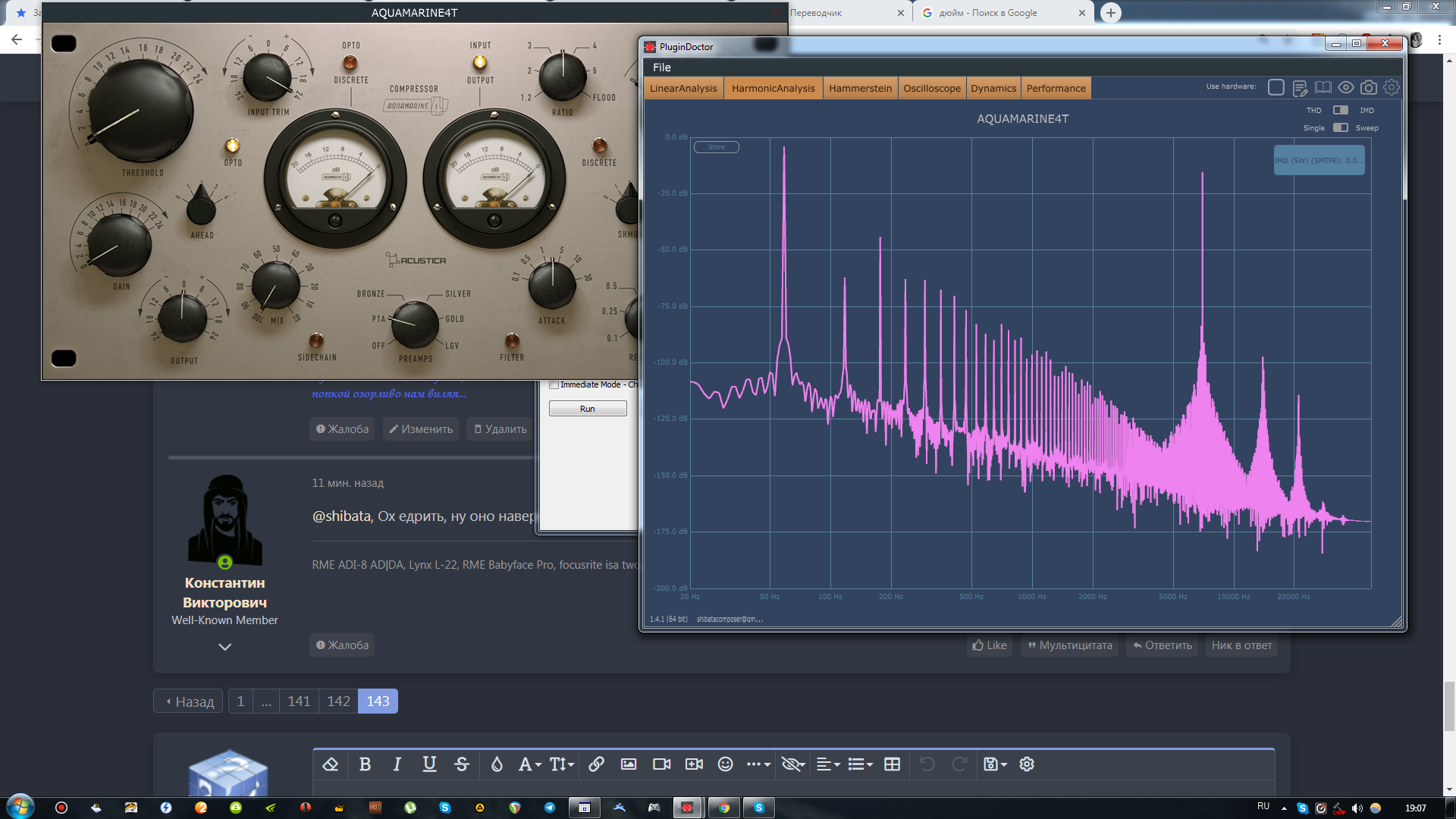This screenshot has width=1456, height=819.
Task: Click the PluginDoctor eye view icon
Action: [x=1346, y=88]
